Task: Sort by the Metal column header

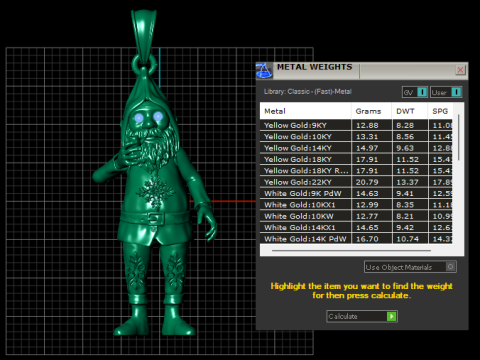Action: coord(305,111)
